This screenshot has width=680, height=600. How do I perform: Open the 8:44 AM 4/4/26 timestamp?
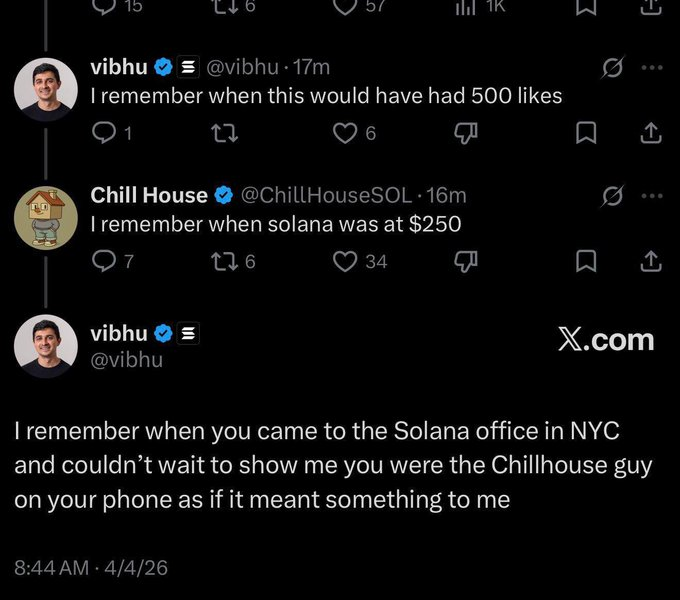click(91, 568)
